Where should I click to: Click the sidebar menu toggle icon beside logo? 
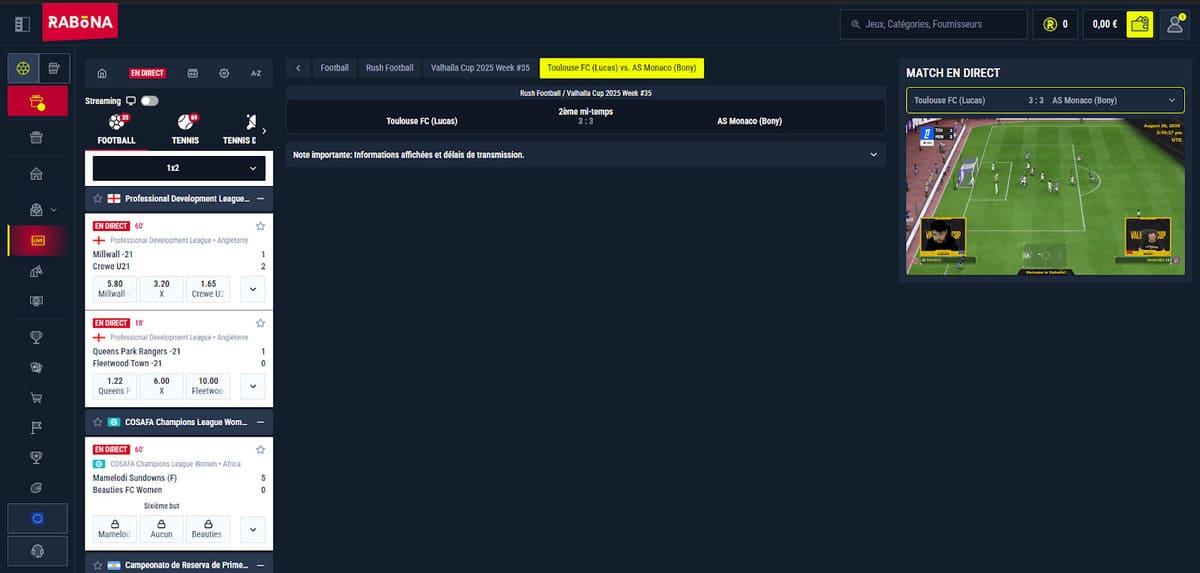point(22,24)
